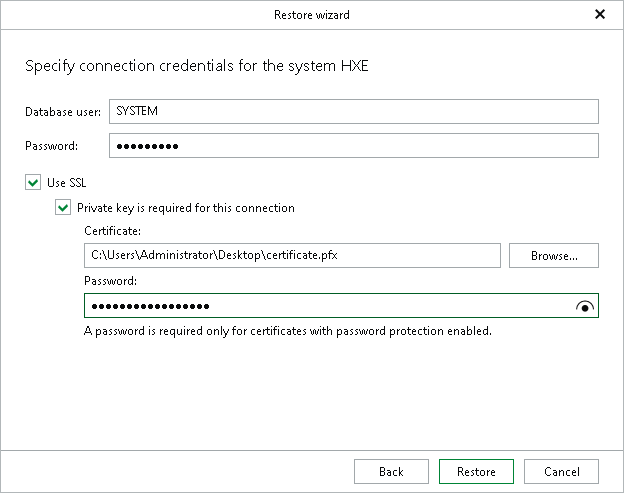This screenshot has width=624, height=493.
Task: Click the "Private key is required" label text
Action: [185, 208]
